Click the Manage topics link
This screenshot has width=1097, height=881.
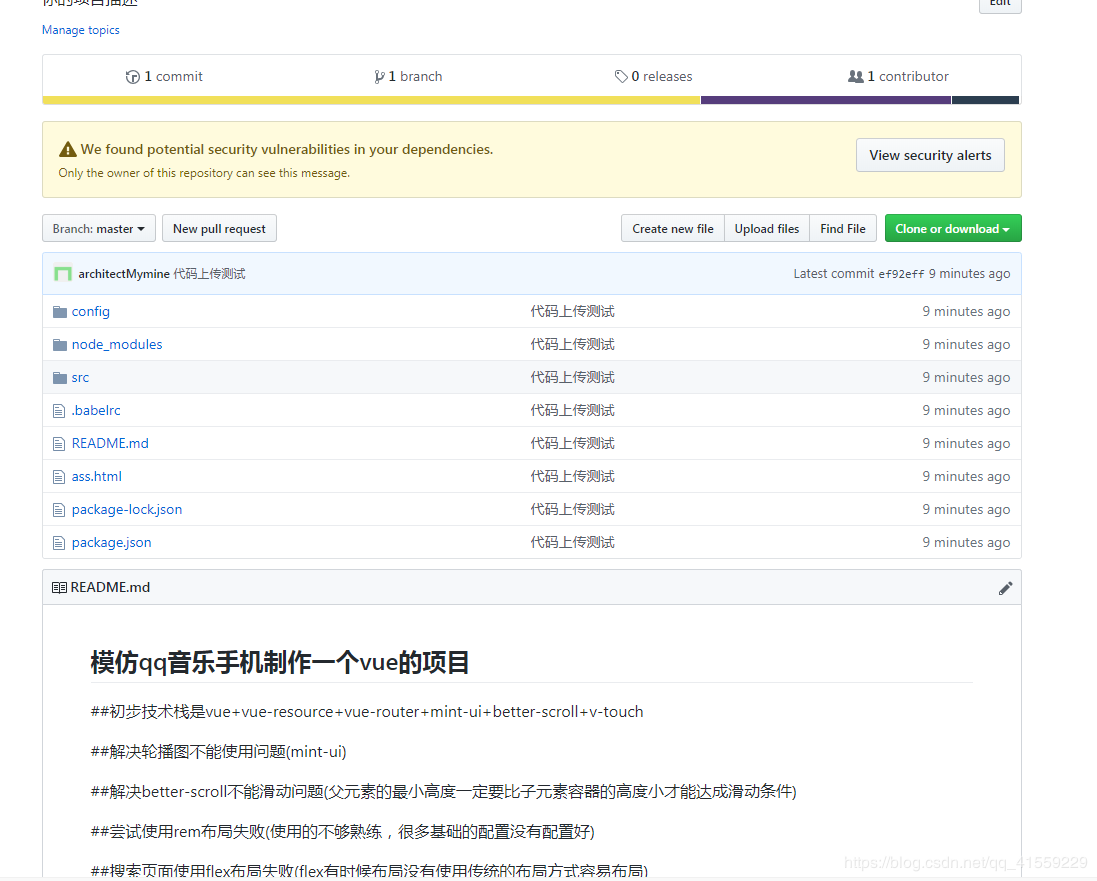(x=81, y=30)
